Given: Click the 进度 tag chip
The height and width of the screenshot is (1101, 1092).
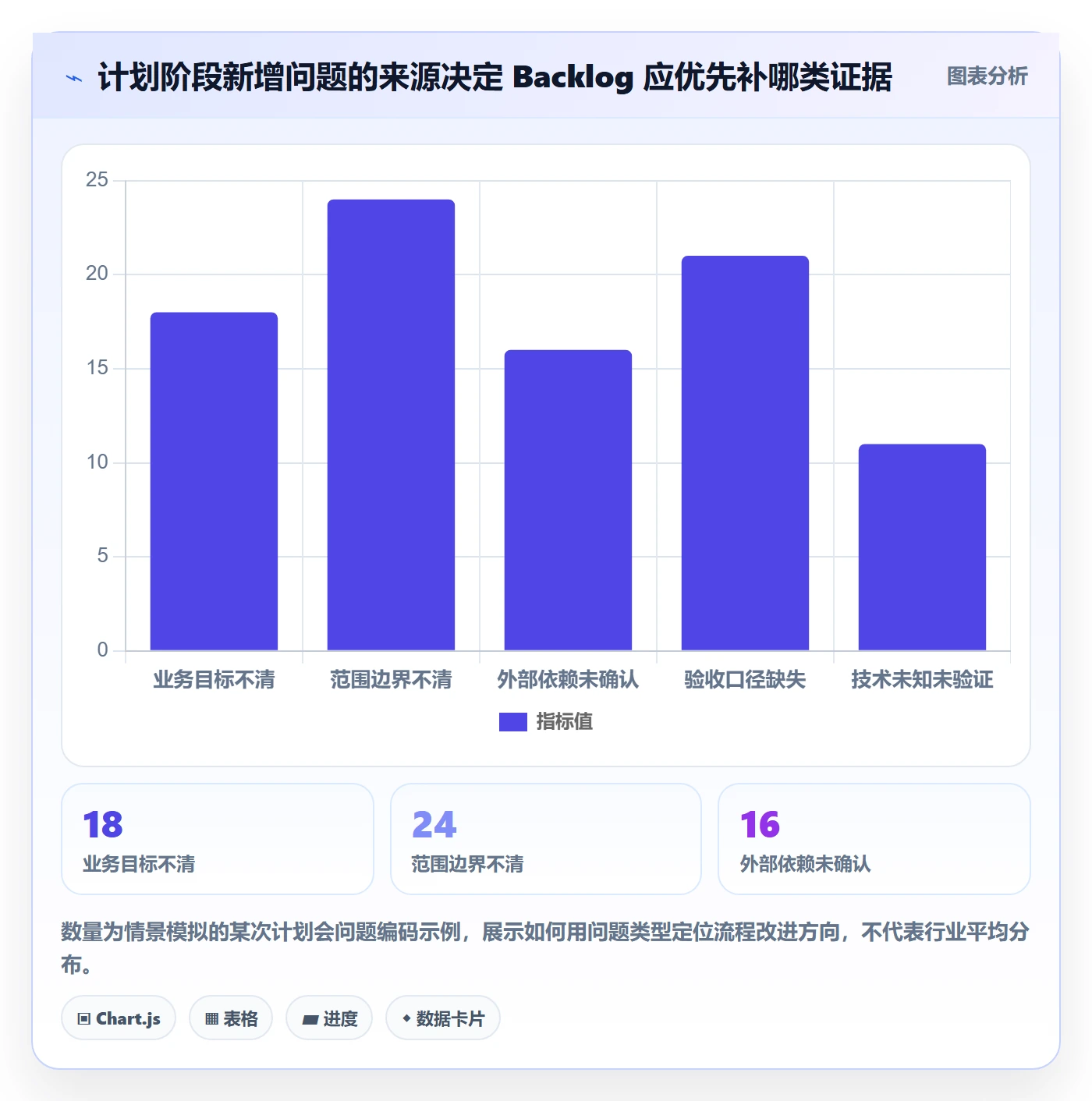Looking at the screenshot, I should (329, 1018).
